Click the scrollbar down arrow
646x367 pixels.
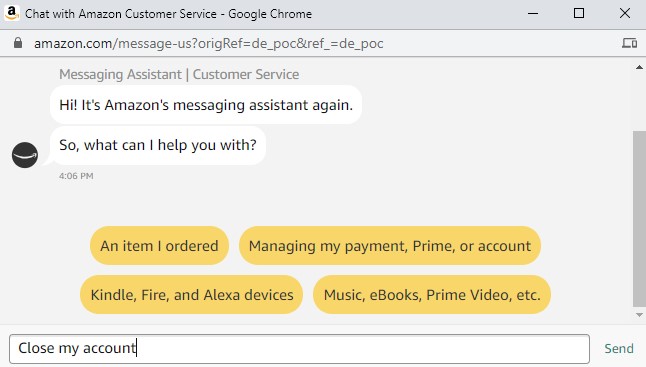point(639,315)
